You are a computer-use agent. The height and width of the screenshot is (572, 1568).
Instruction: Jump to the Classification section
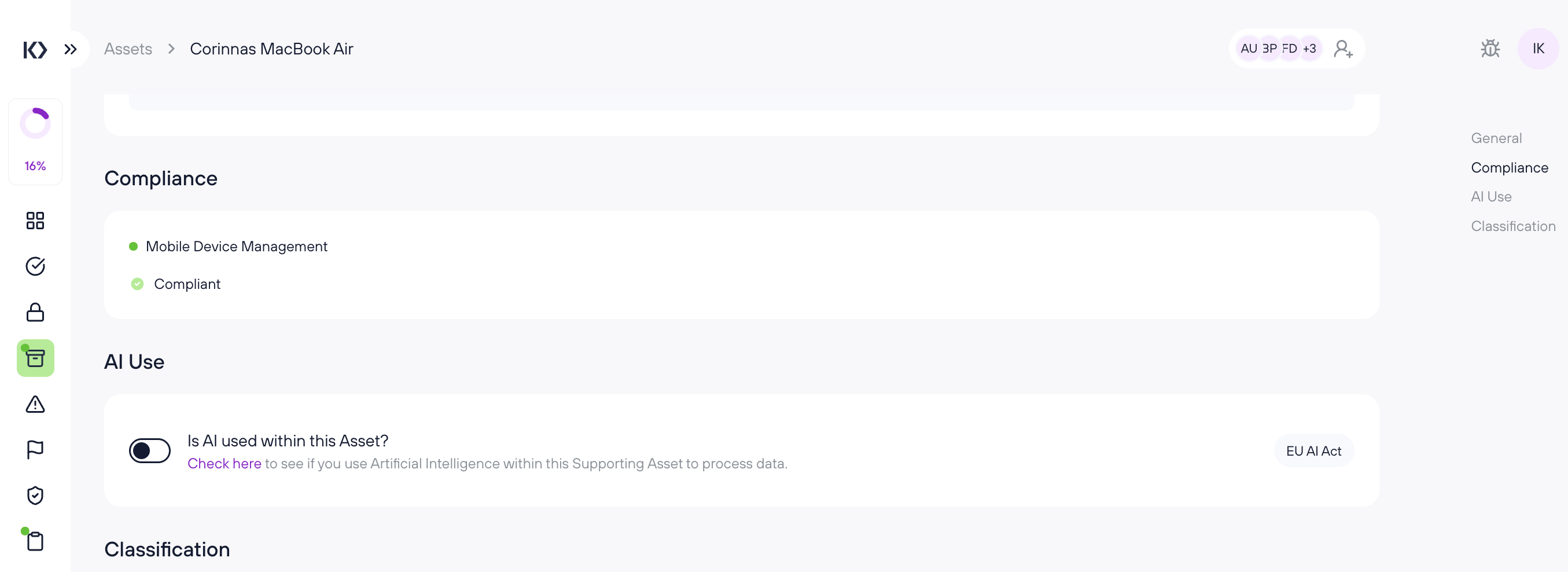tap(1513, 226)
